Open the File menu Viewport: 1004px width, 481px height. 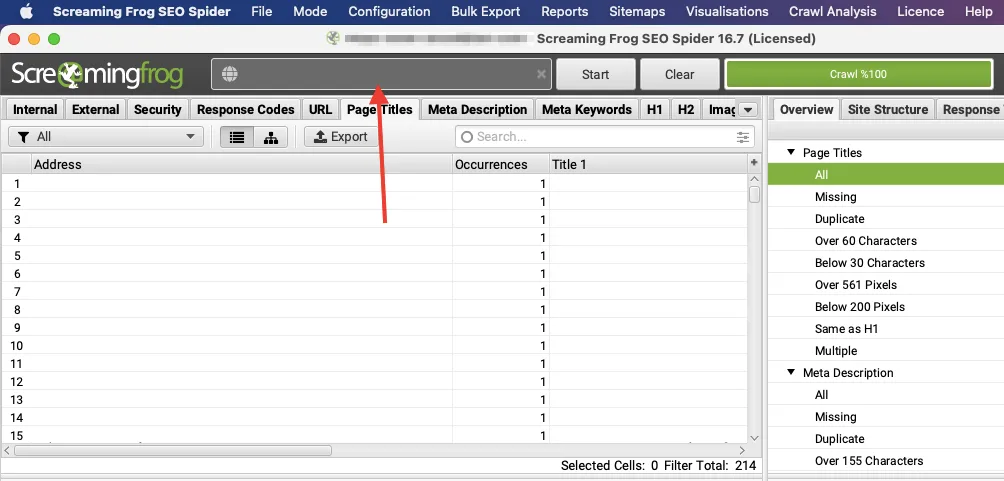(261, 12)
